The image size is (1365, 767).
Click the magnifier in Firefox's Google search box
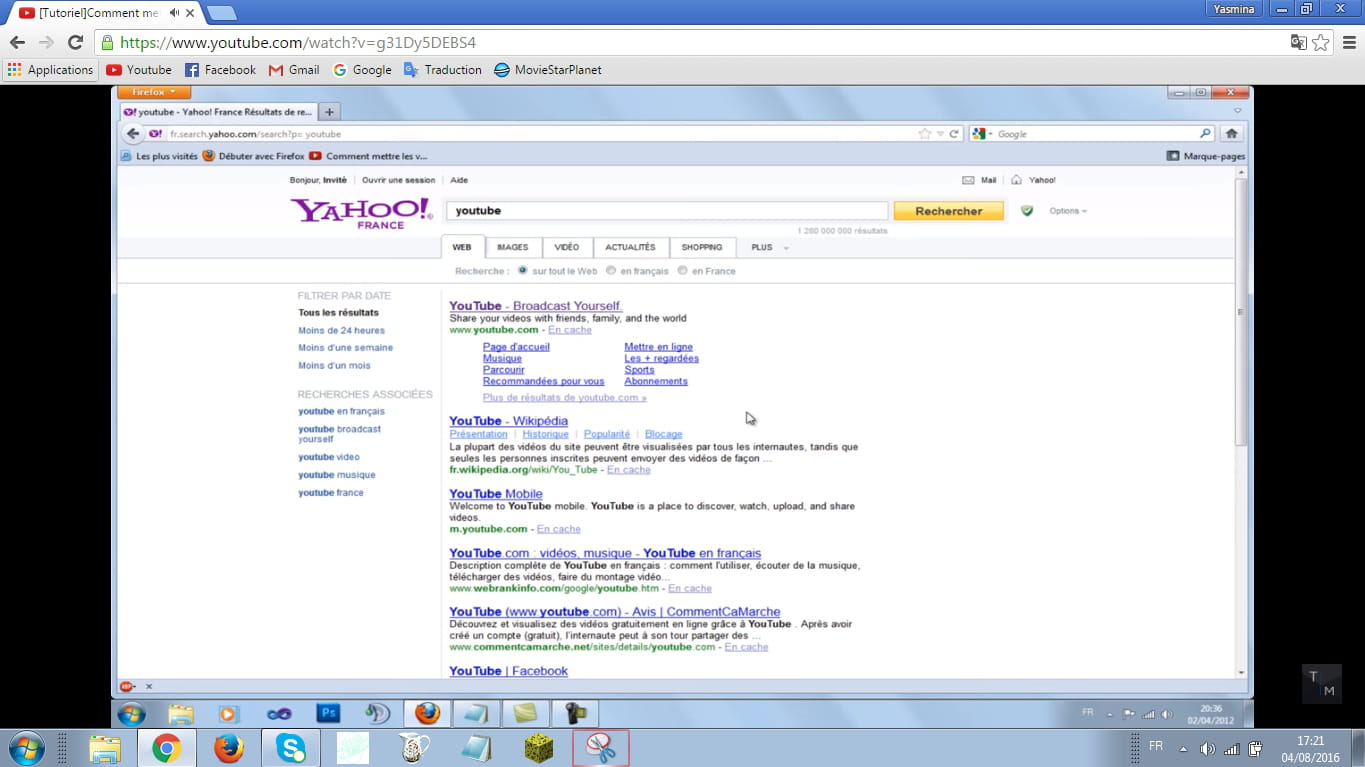click(1205, 133)
